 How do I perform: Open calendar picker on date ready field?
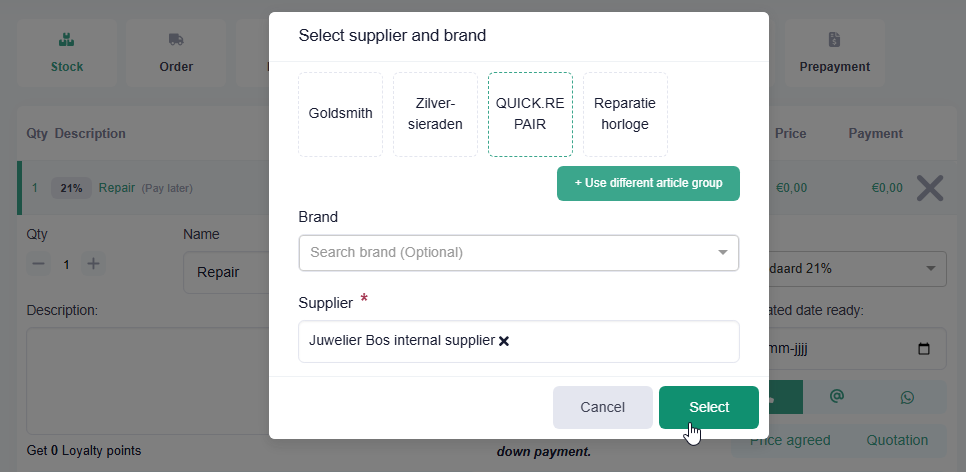(924, 350)
